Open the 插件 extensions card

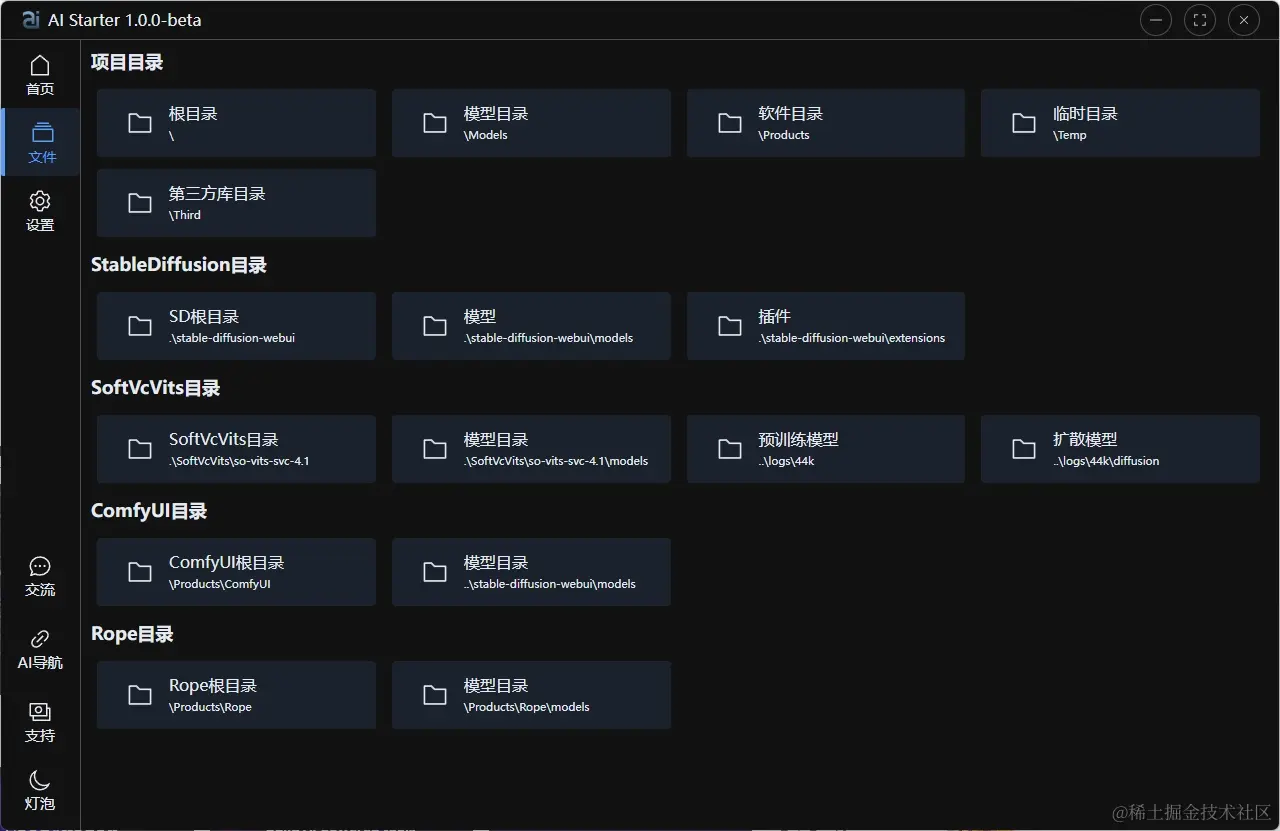tap(826, 326)
